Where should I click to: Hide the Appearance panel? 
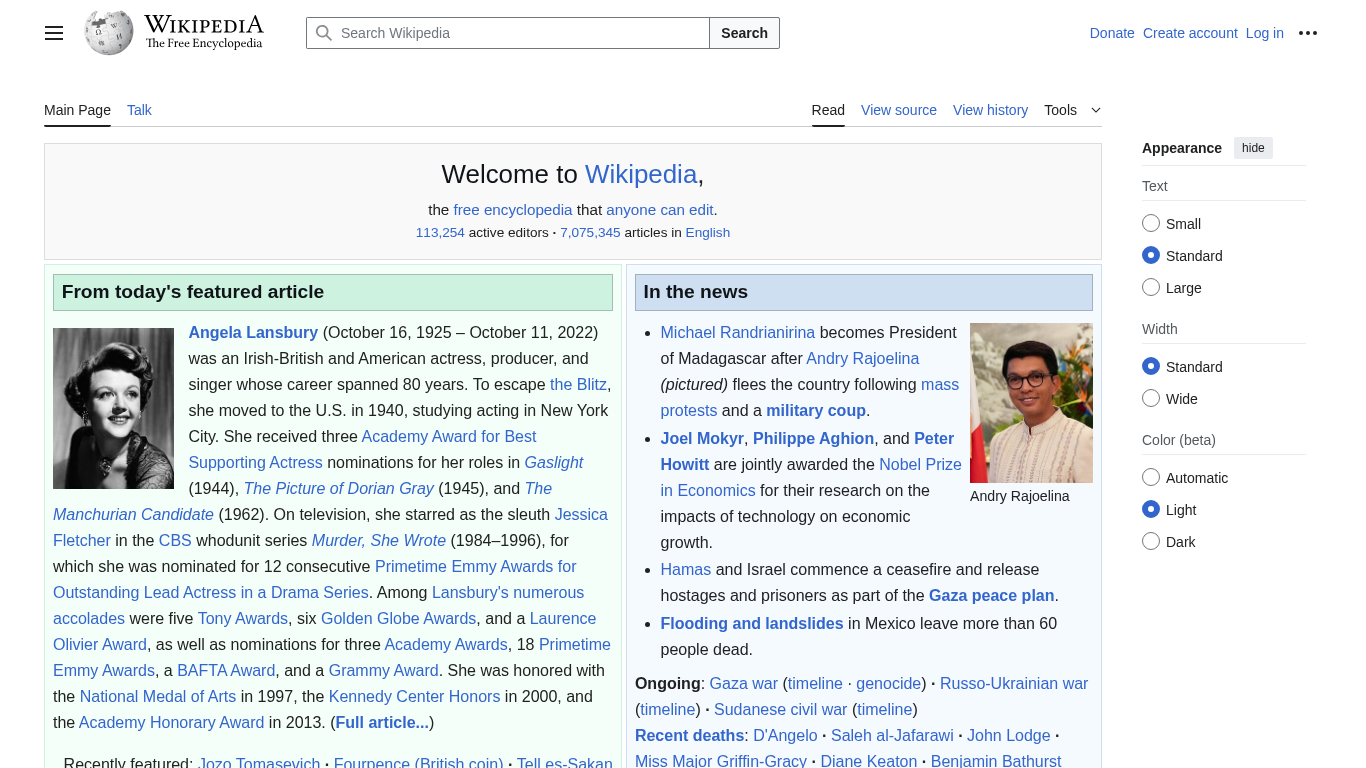coord(1253,148)
